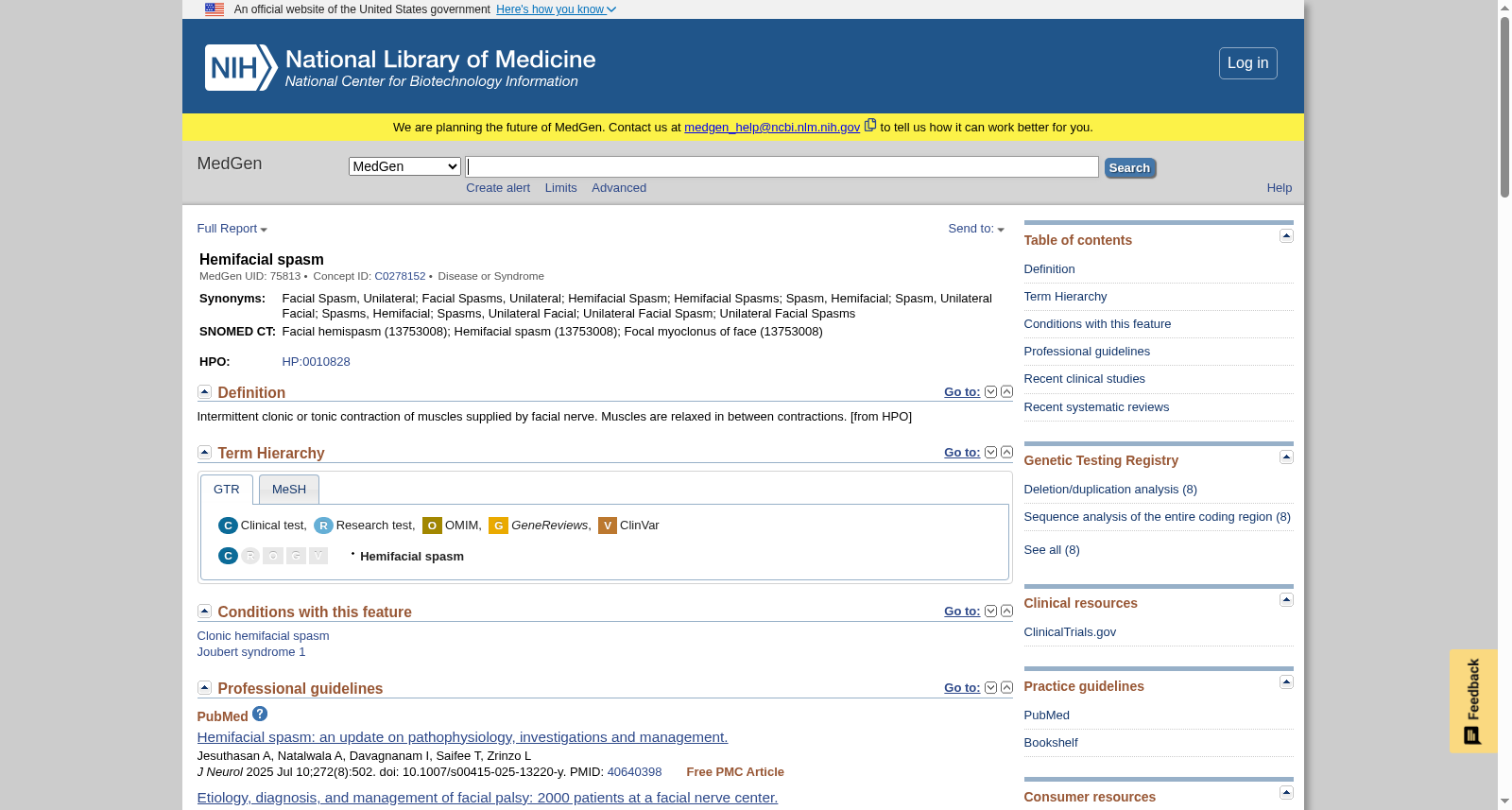Viewport: 1512px width, 810px height.
Task: Collapse the Table of contents panel
Action: [x=1286, y=235]
